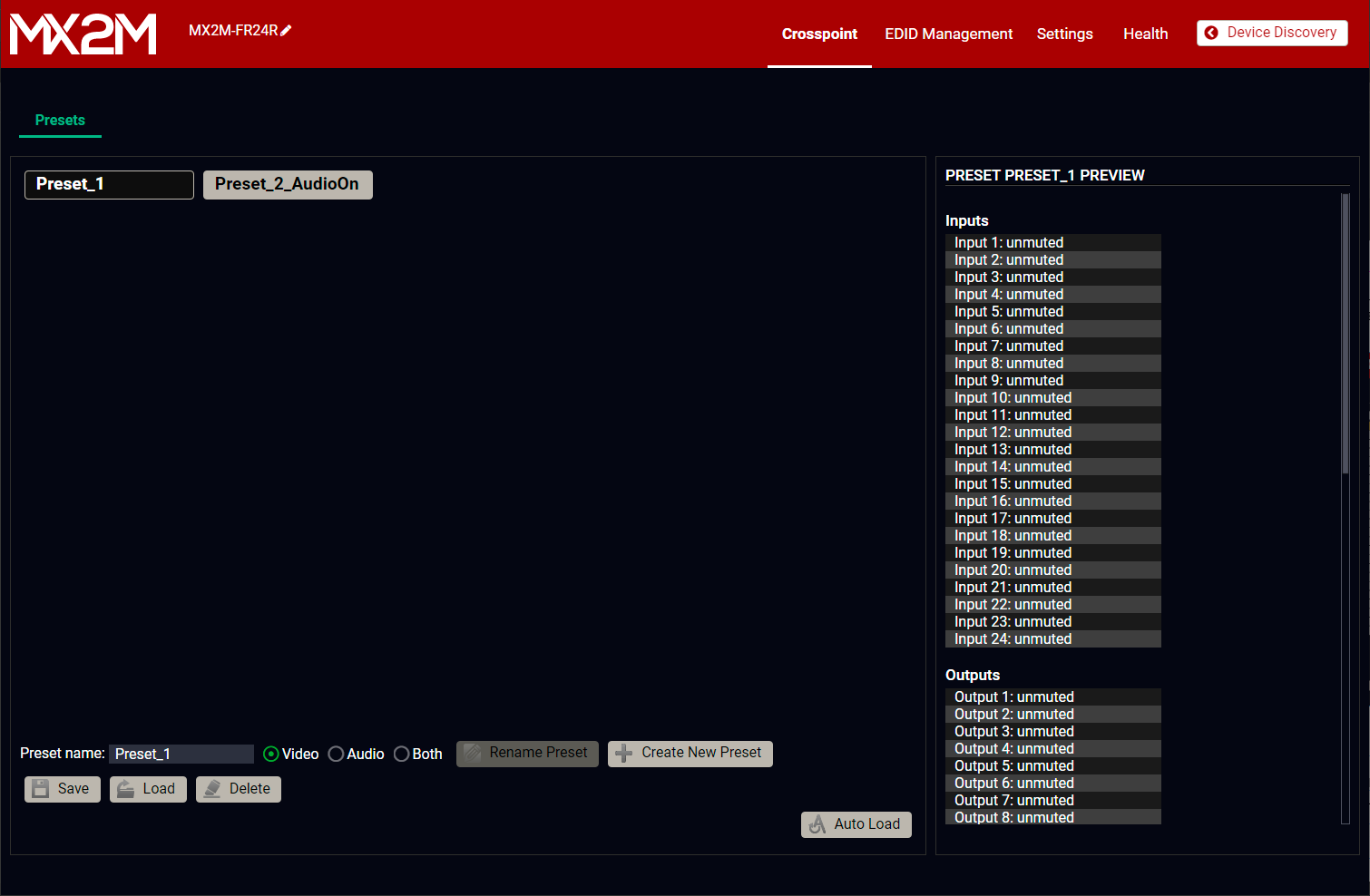Click the row Output 3: unmuted
Viewport: 1370px width, 896px height.
coord(1053,732)
